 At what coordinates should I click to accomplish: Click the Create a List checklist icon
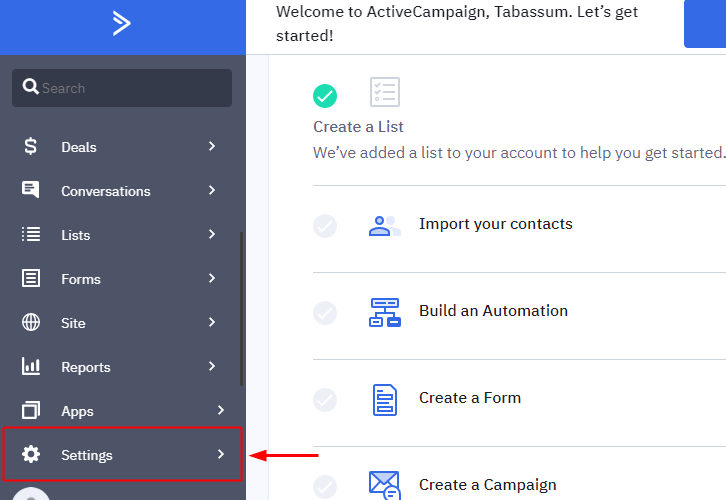[x=385, y=92]
